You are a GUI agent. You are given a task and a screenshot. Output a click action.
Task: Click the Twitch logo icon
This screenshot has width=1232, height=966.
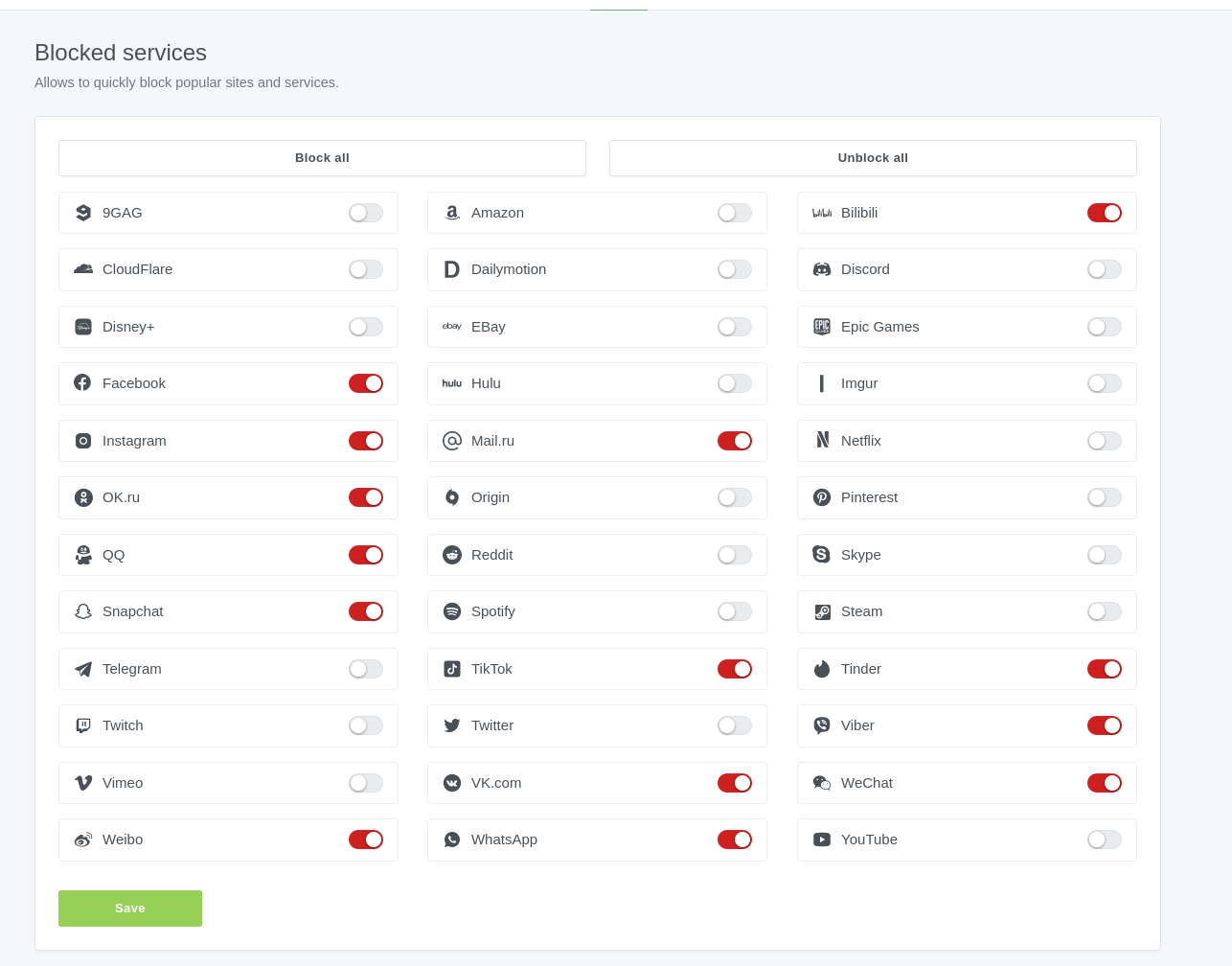[83, 725]
